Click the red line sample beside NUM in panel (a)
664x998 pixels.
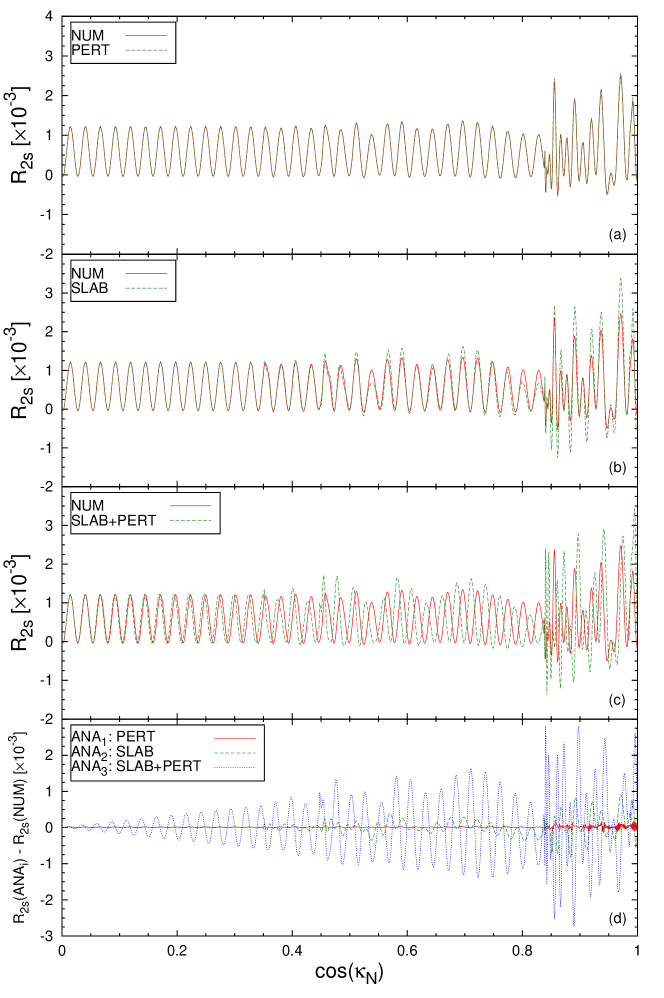[146, 36]
